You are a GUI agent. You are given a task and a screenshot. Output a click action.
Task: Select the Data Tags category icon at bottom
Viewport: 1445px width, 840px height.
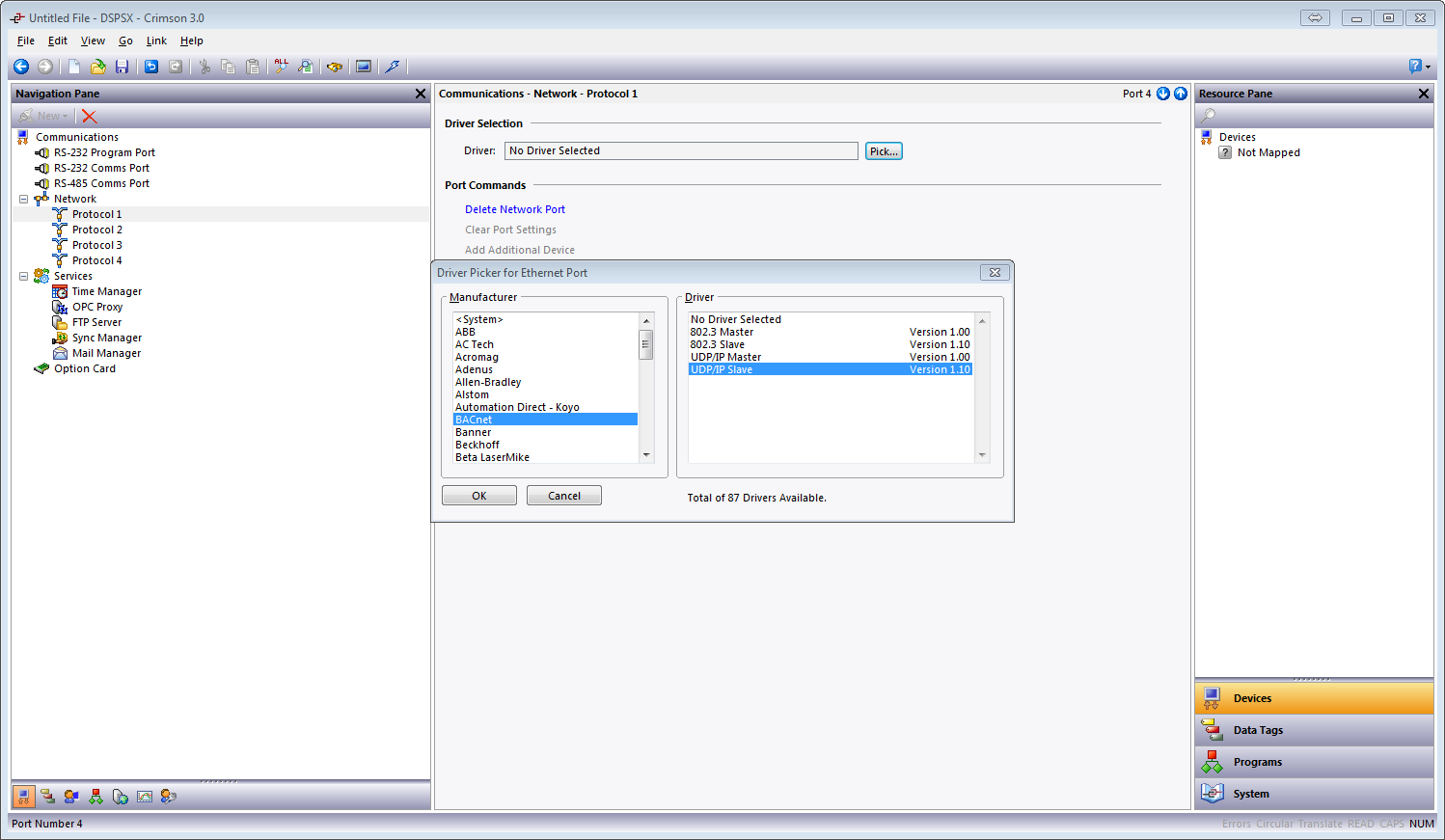[47, 797]
